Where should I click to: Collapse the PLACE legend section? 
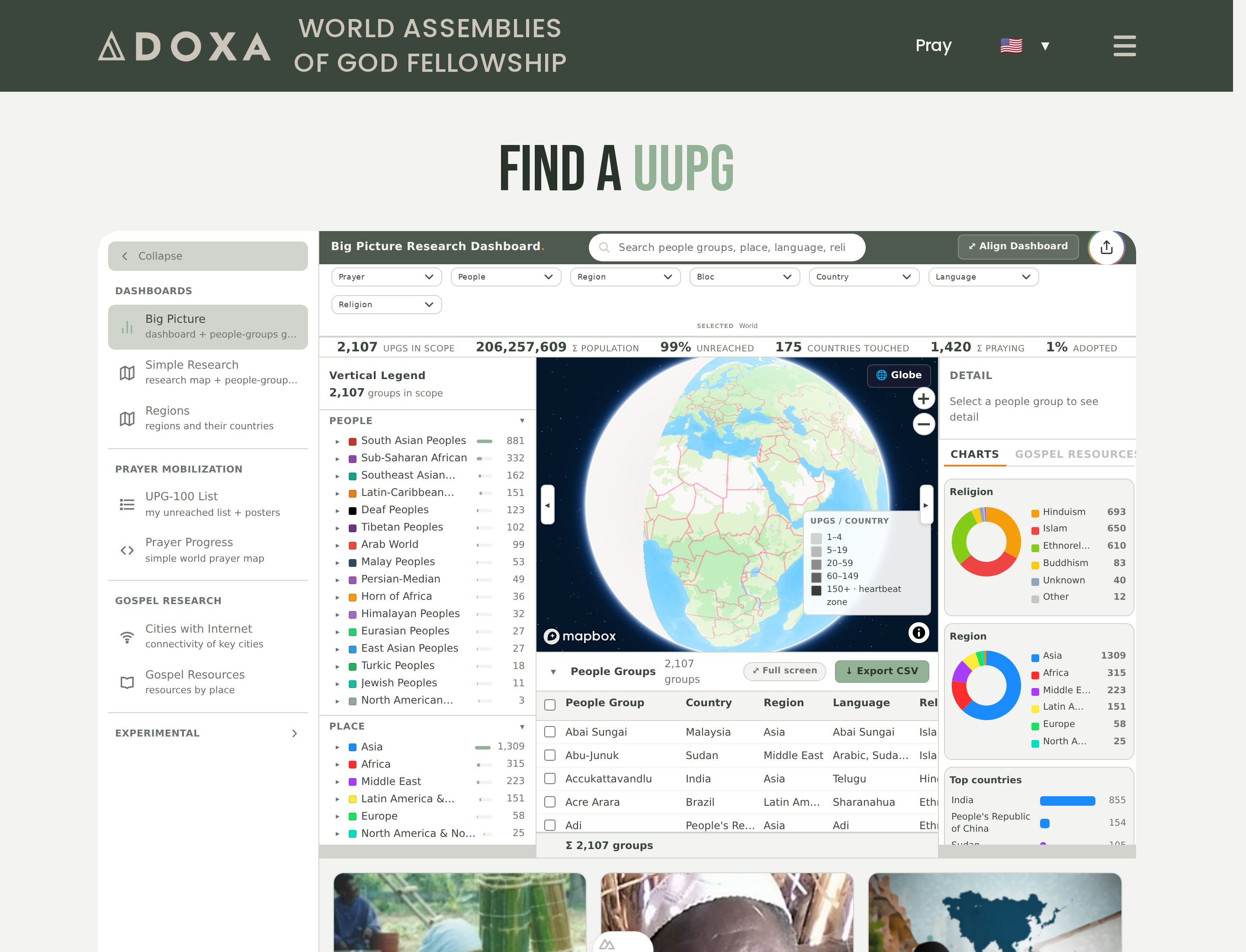click(522, 727)
